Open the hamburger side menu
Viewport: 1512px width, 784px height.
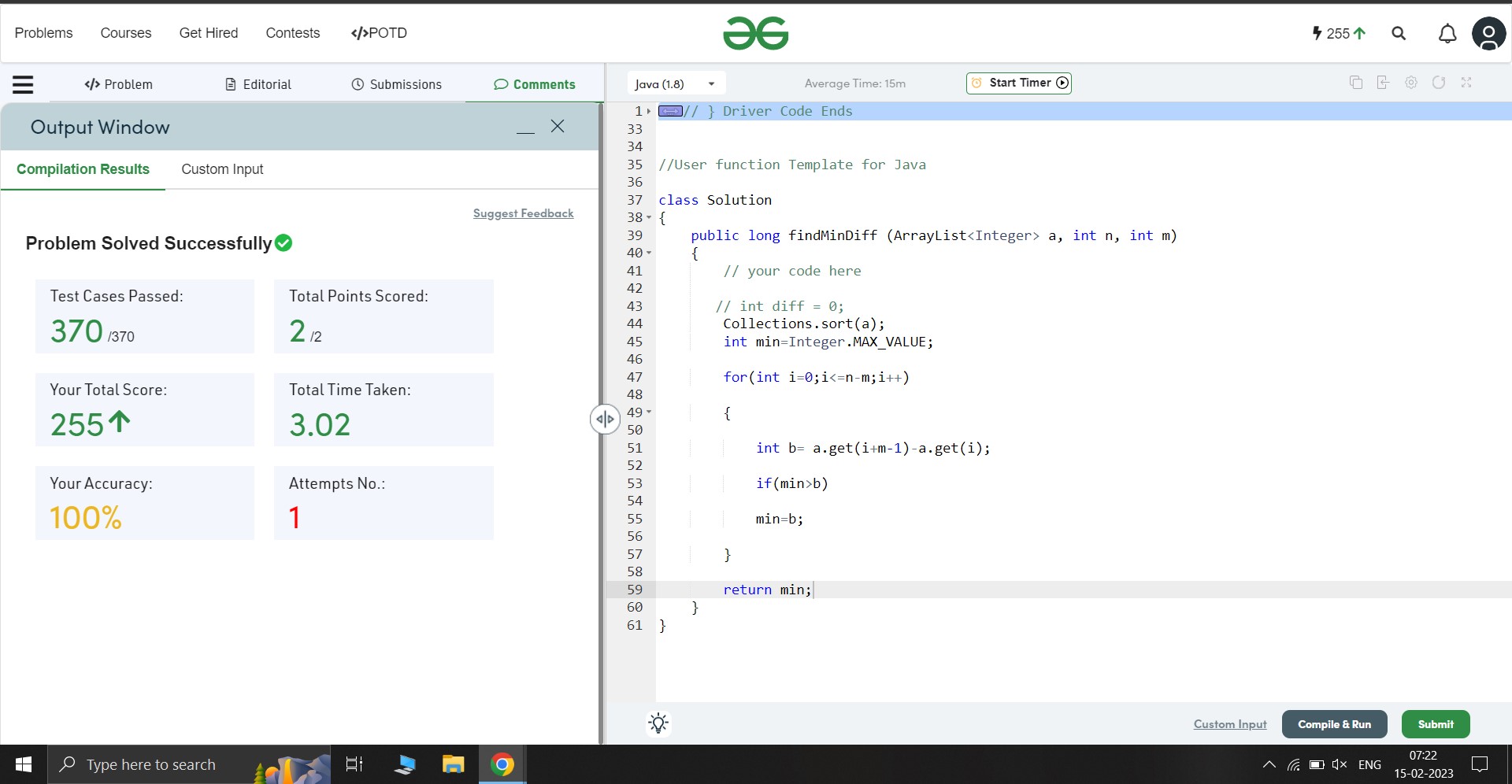point(23,84)
